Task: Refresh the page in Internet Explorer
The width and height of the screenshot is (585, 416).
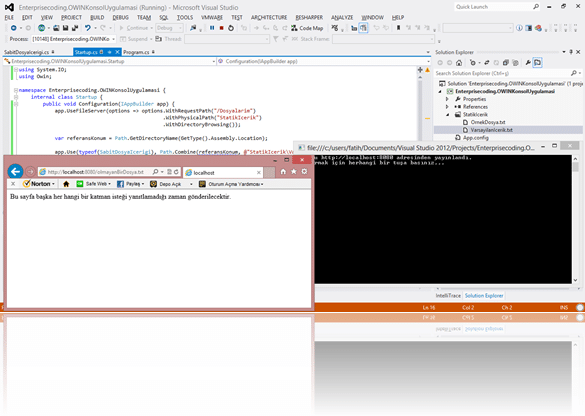Action: pos(176,172)
